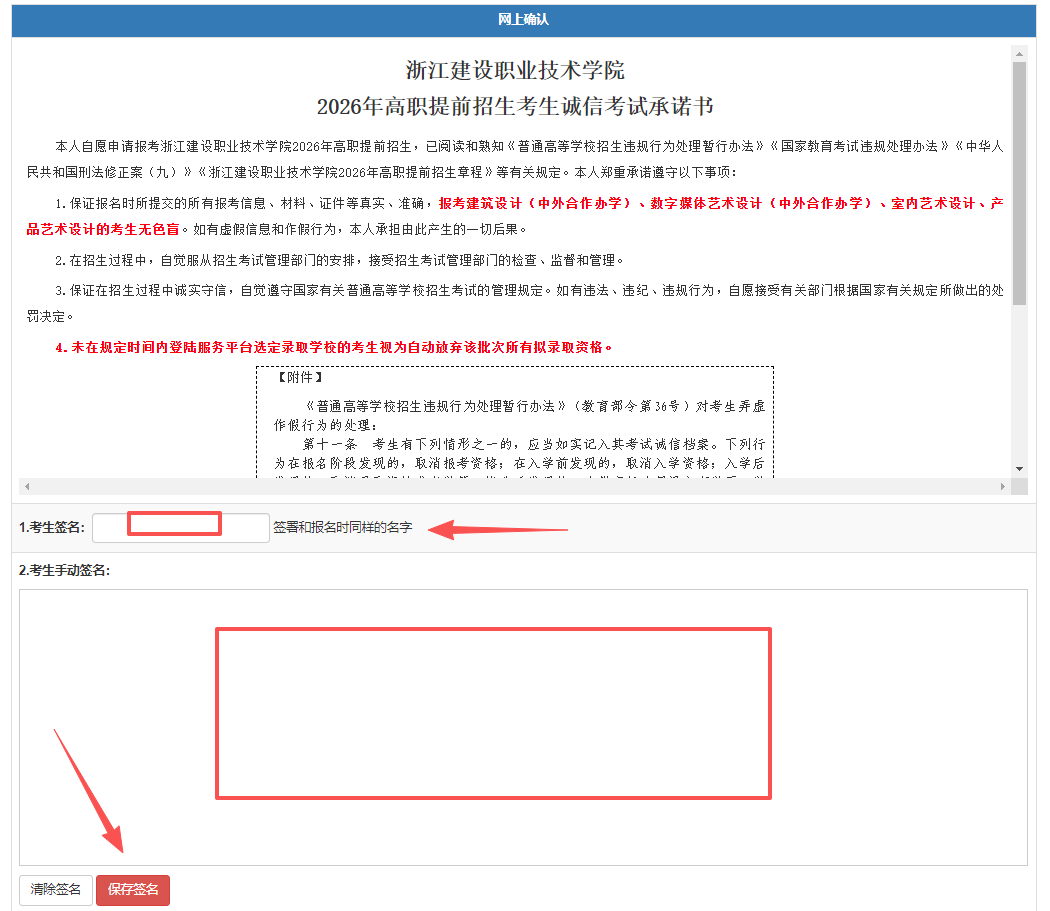Click the vertical scrollbar thumb in the pledge panel

pos(1019,180)
